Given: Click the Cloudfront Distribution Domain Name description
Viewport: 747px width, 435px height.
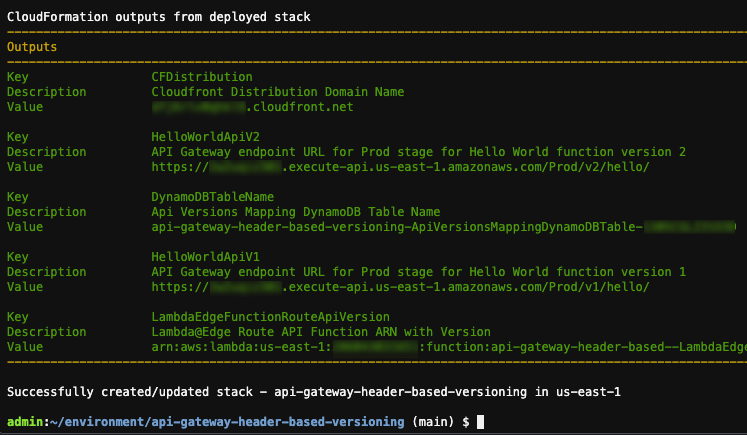Looking at the screenshot, I should 278,92.
